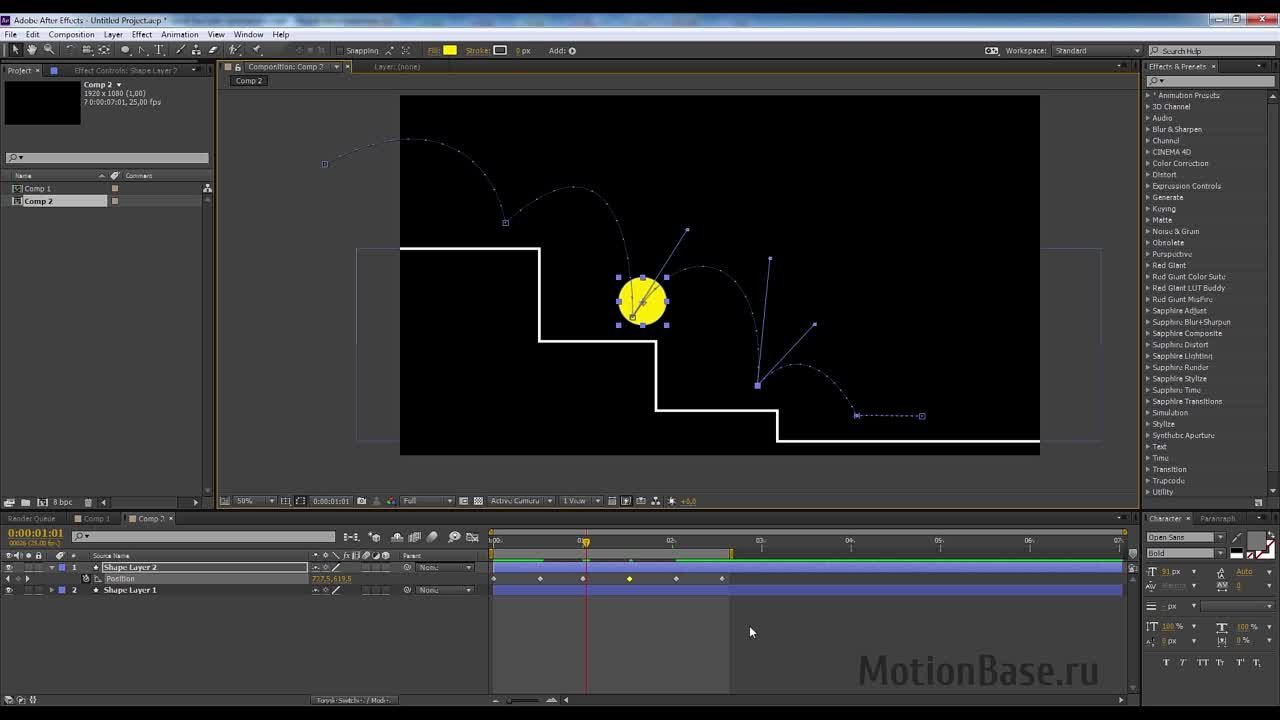Click the highlighted yellow Position keyframe
Viewport: 1280px width, 720px height.
pos(629,579)
